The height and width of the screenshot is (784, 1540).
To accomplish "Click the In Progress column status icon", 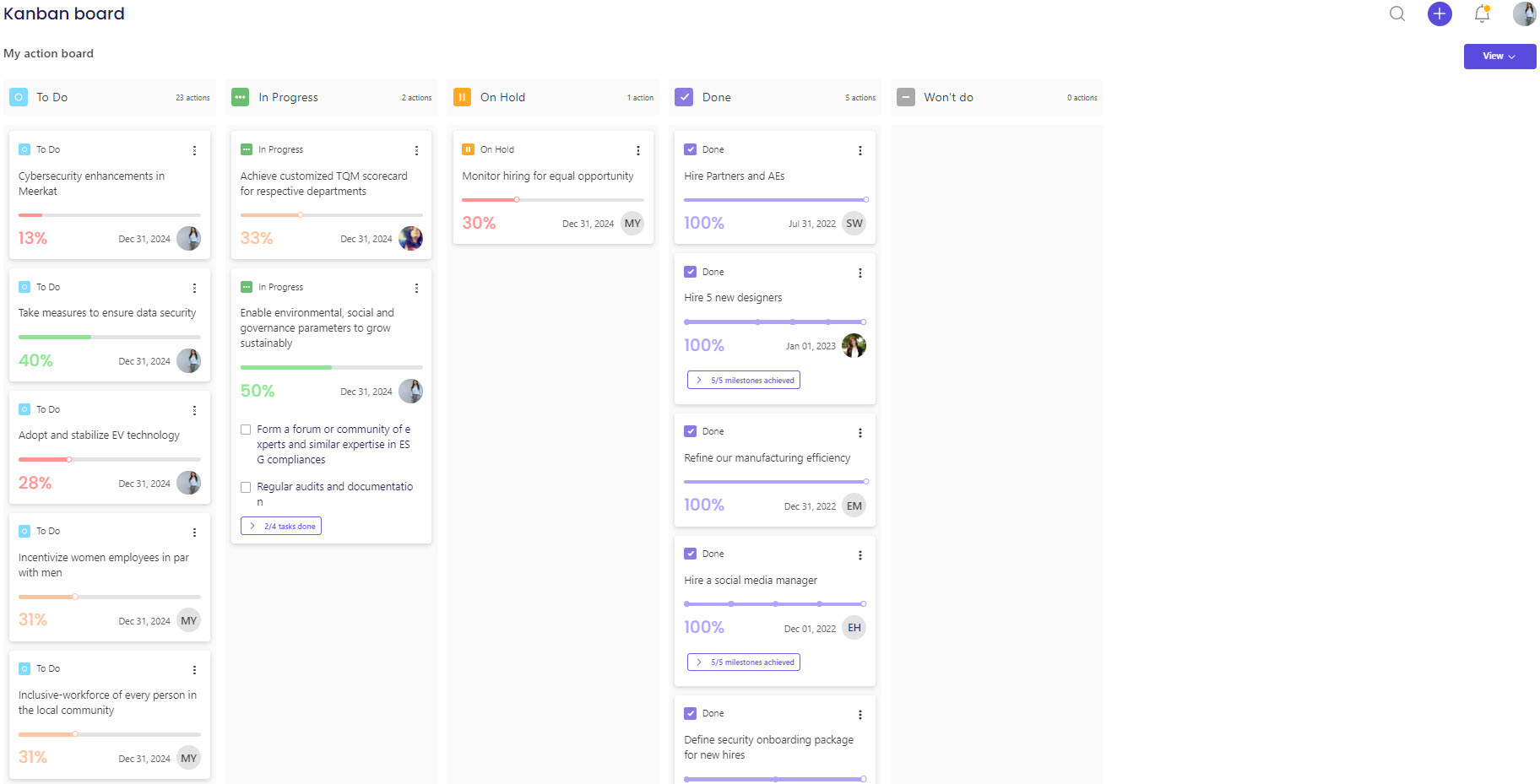I will 239,97.
